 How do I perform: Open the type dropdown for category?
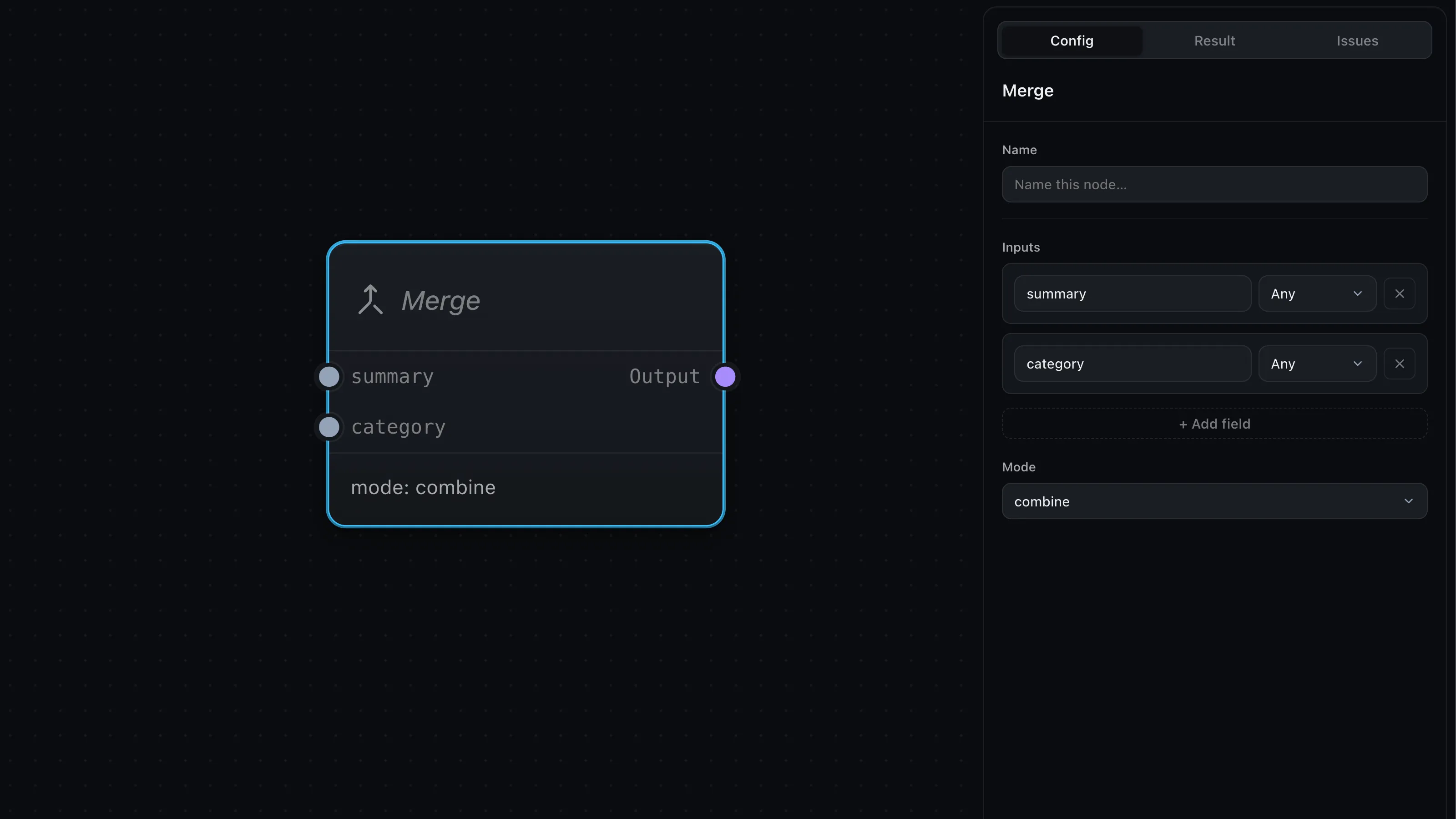[x=1317, y=364]
